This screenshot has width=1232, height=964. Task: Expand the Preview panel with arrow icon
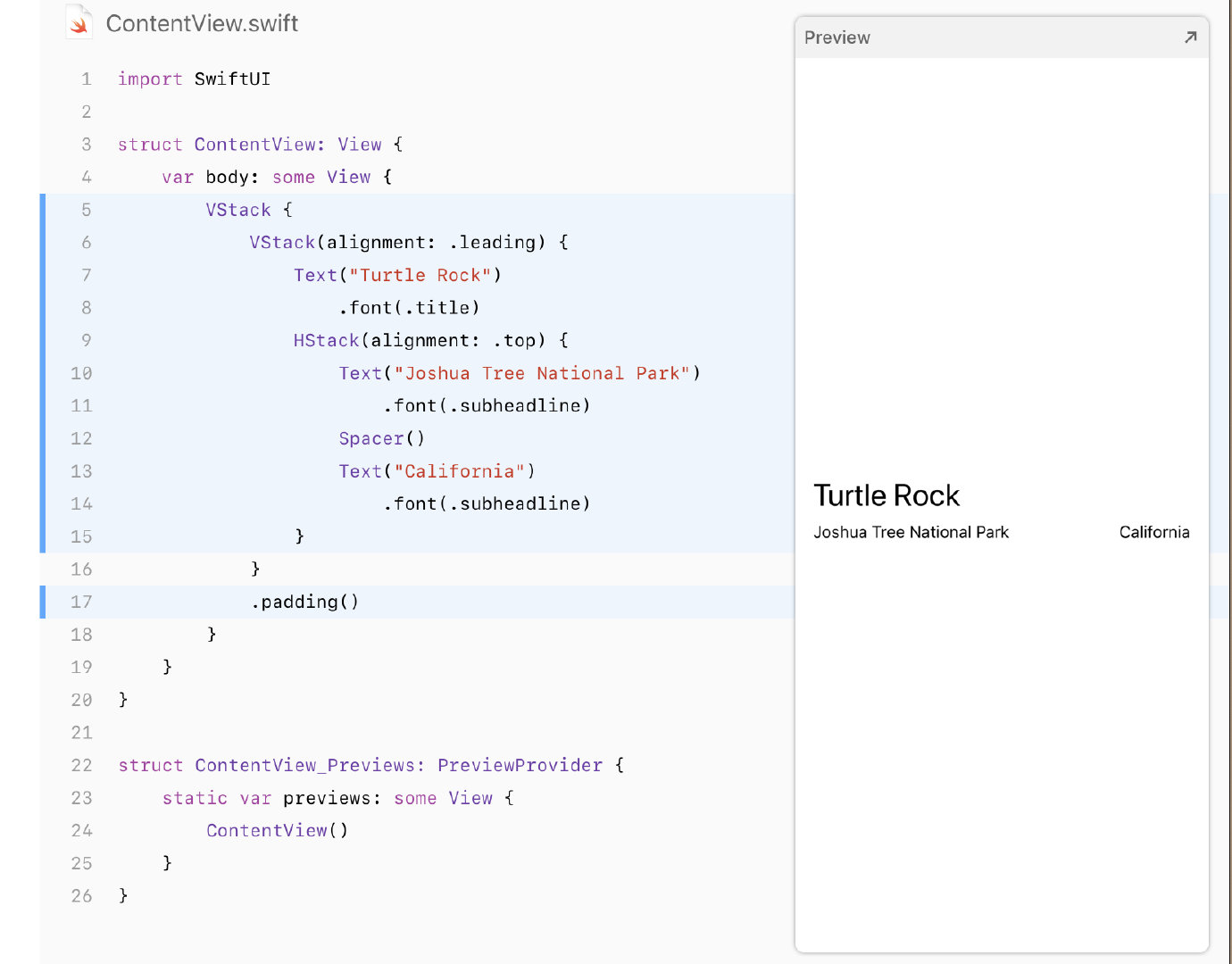coord(1190,37)
